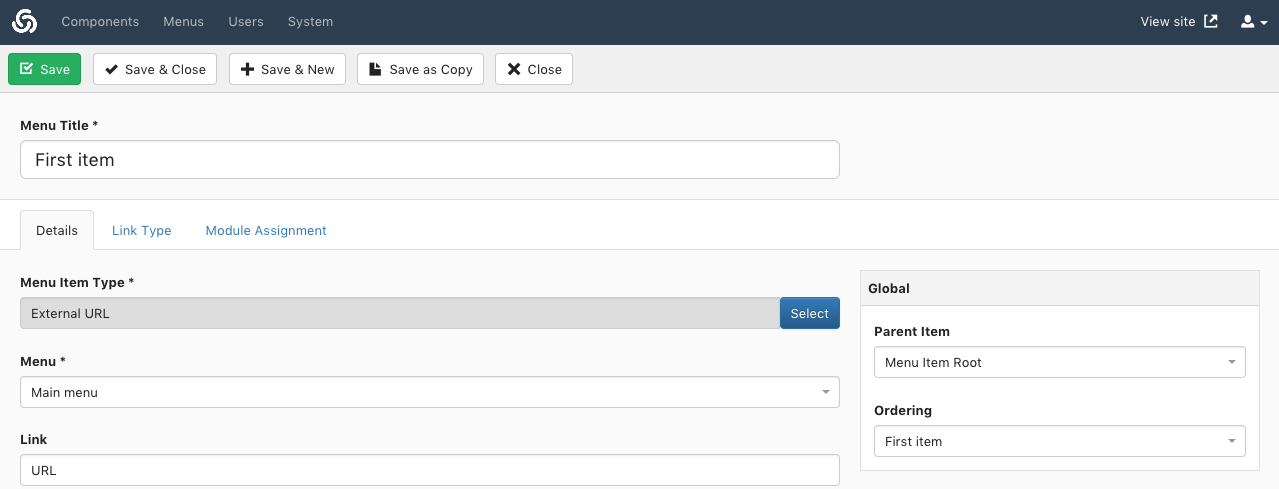Click Select button for Menu Item Type

tap(810, 313)
